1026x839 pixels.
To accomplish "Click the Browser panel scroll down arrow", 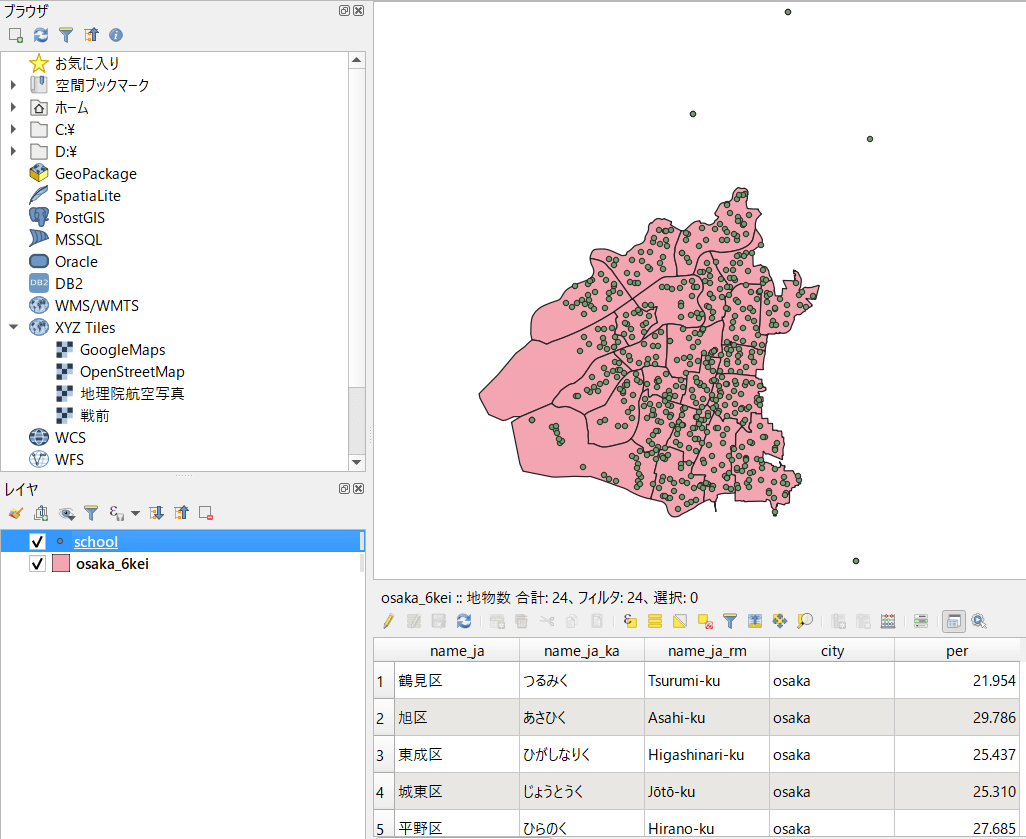I will [357, 462].
